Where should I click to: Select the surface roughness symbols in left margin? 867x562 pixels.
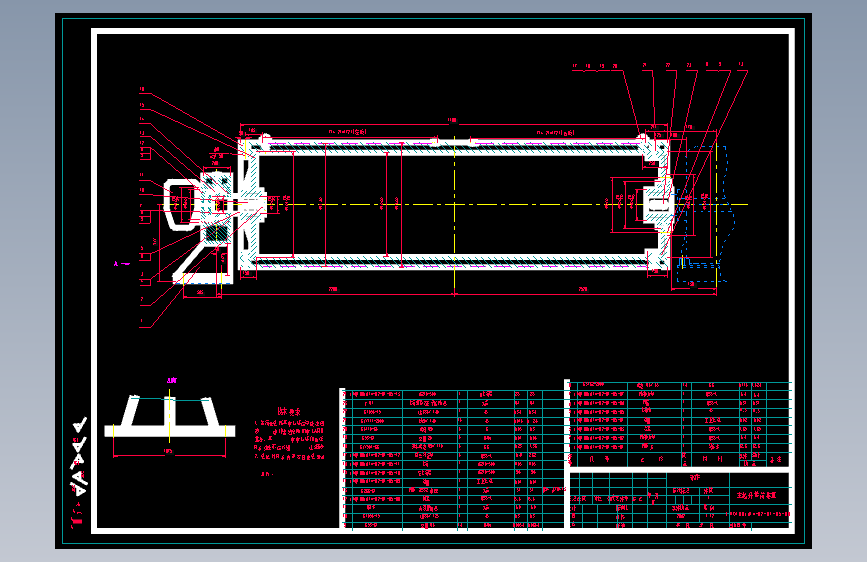[x=79, y=457]
